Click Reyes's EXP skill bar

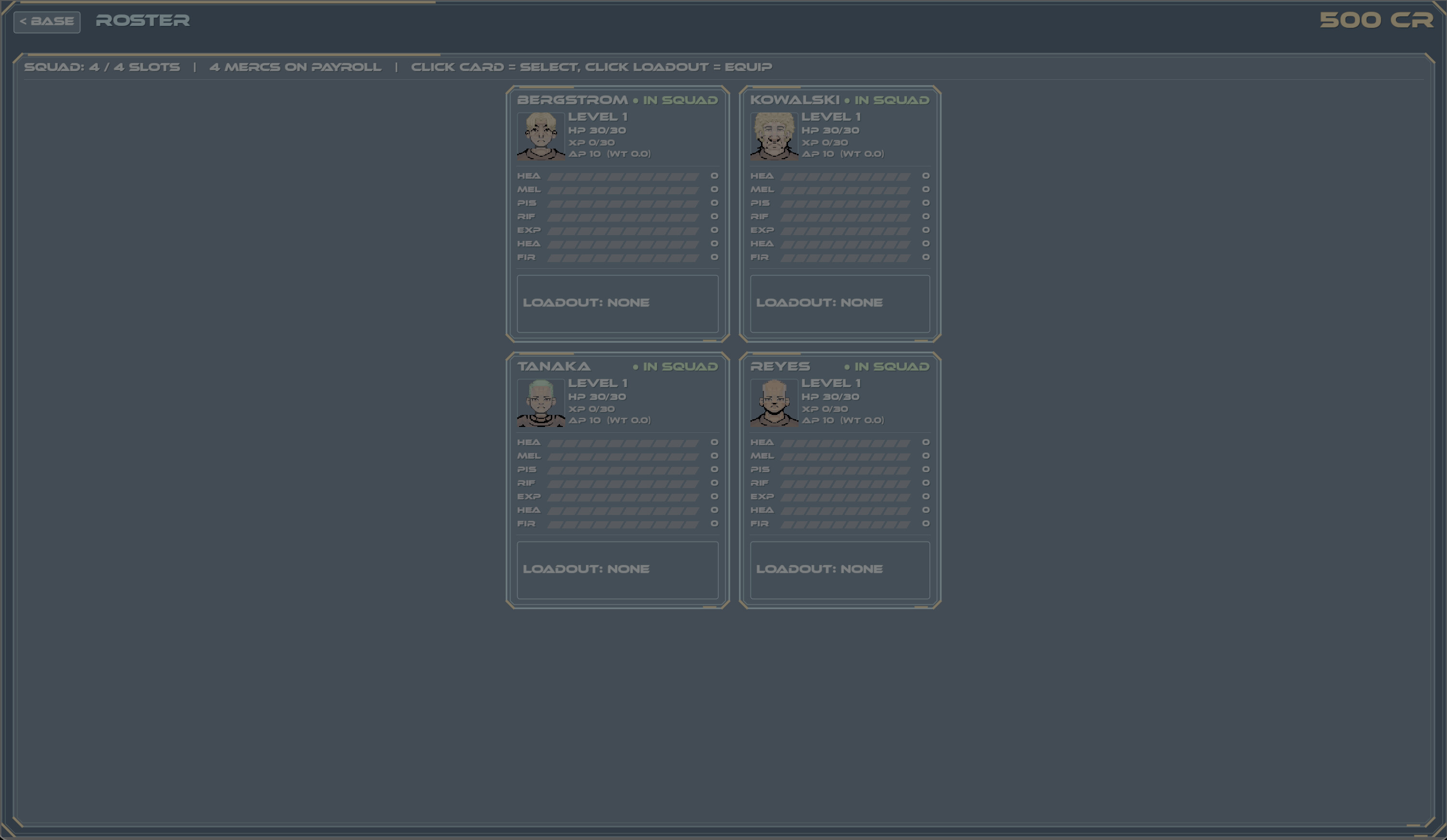(x=845, y=497)
